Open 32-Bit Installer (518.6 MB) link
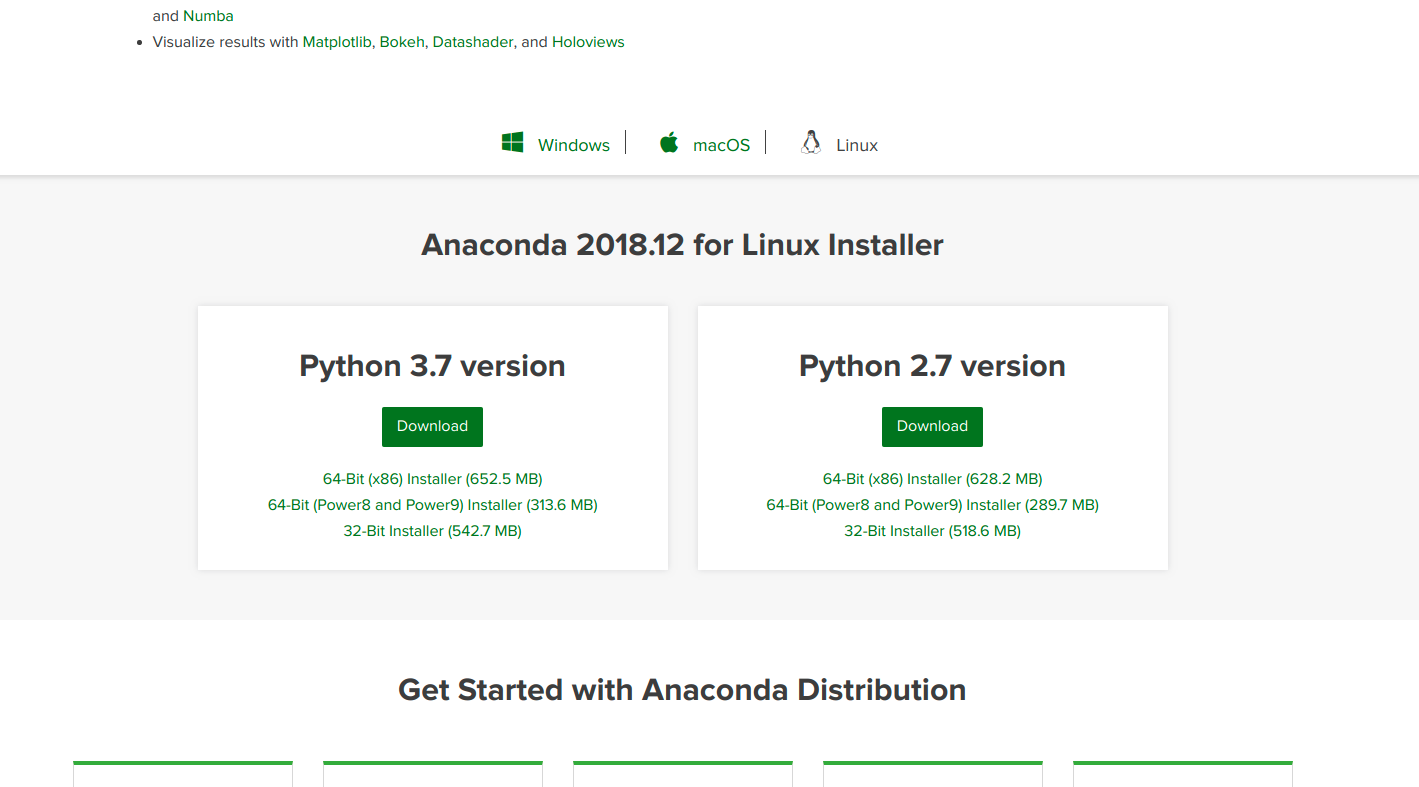The width and height of the screenshot is (1419, 787). pyautogui.click(x=933, y=531)
